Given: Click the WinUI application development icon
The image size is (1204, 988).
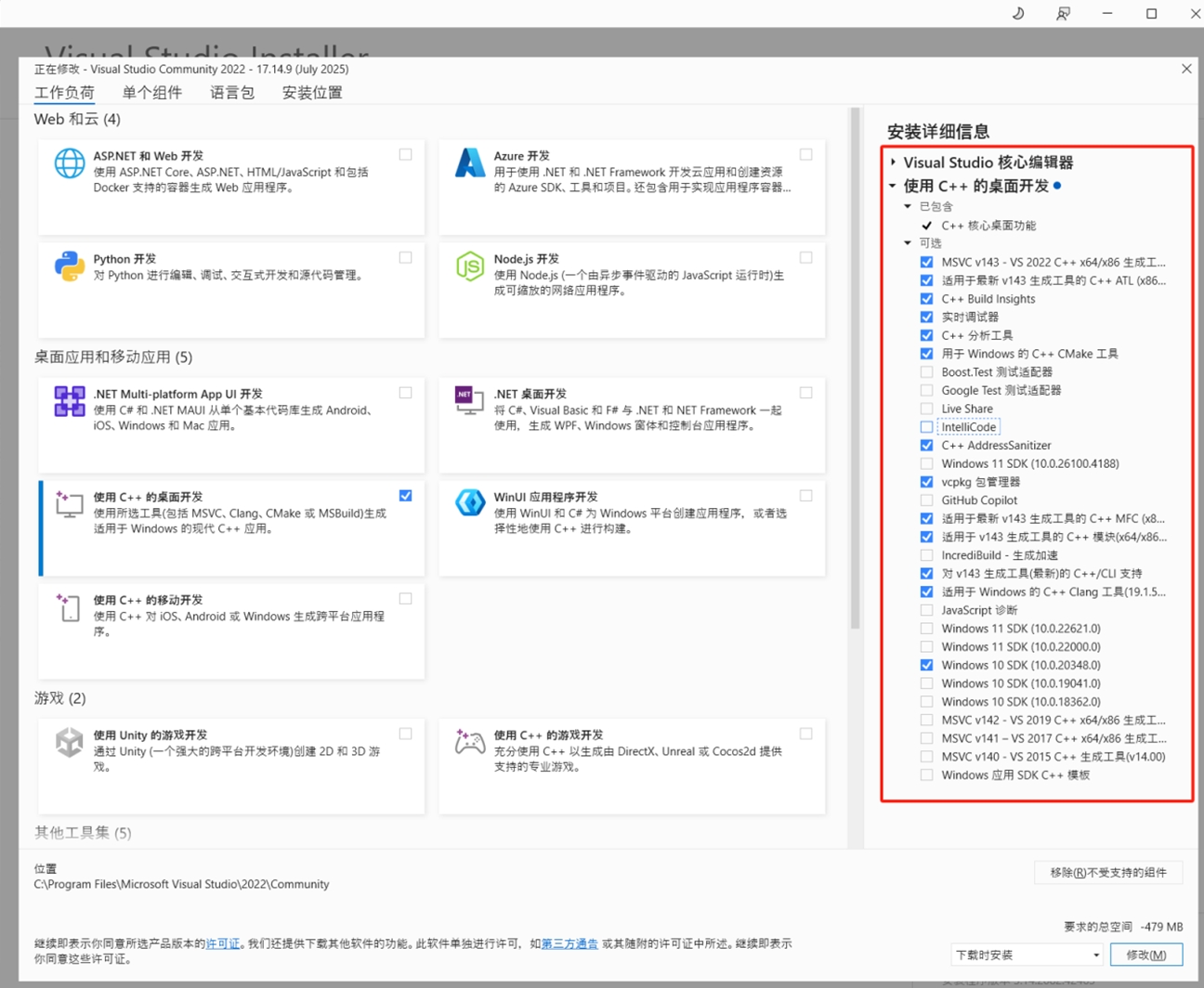Looking at the screenshot, I should [x=470, y=503].
